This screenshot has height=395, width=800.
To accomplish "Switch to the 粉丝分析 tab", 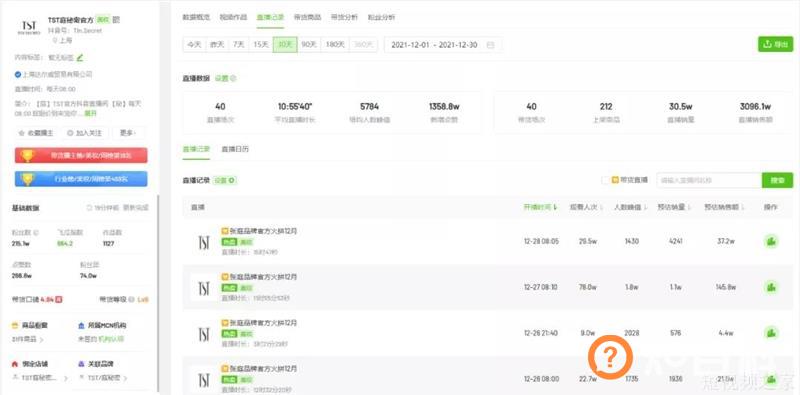I will 381,17.
